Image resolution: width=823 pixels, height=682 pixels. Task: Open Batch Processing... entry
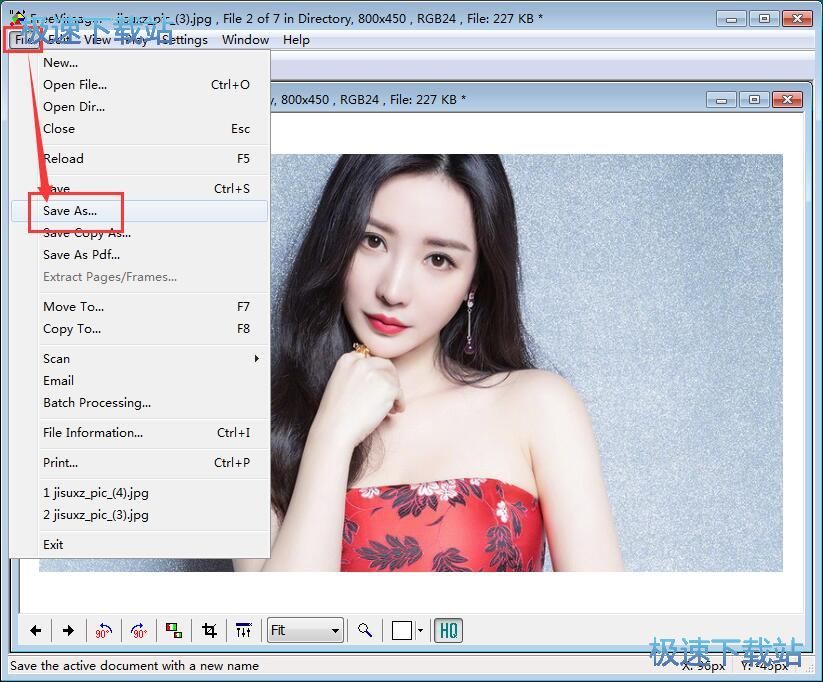click(x=140, y=403)
